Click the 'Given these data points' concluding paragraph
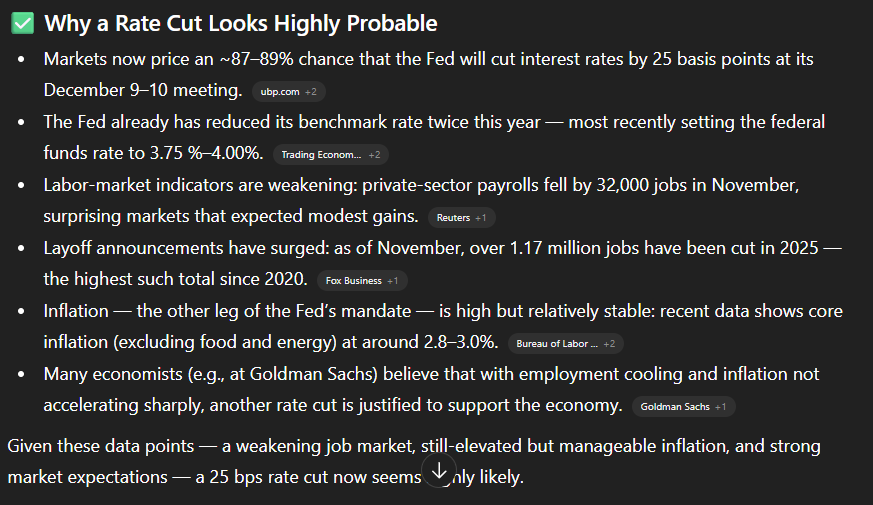This screenshot has width=873, height=505. tap(414, 461)
